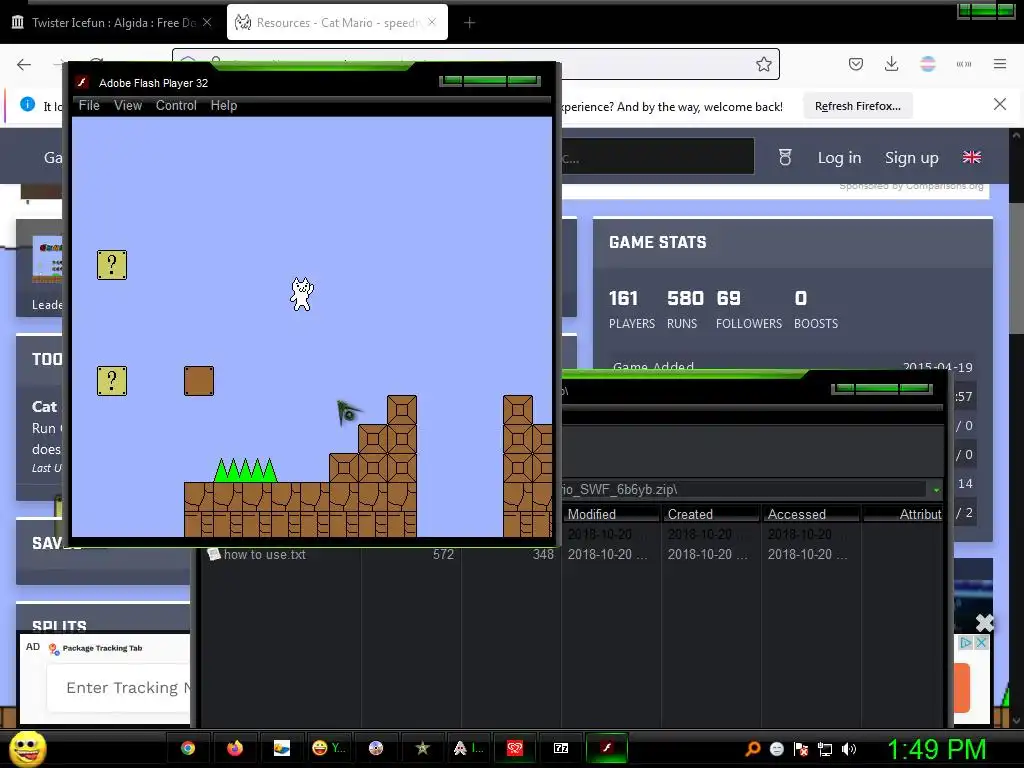The height and width of the screenshot is (768, 1024).
Task: Expand the 7-Zip address path dropdown
Action: [936, 489]
